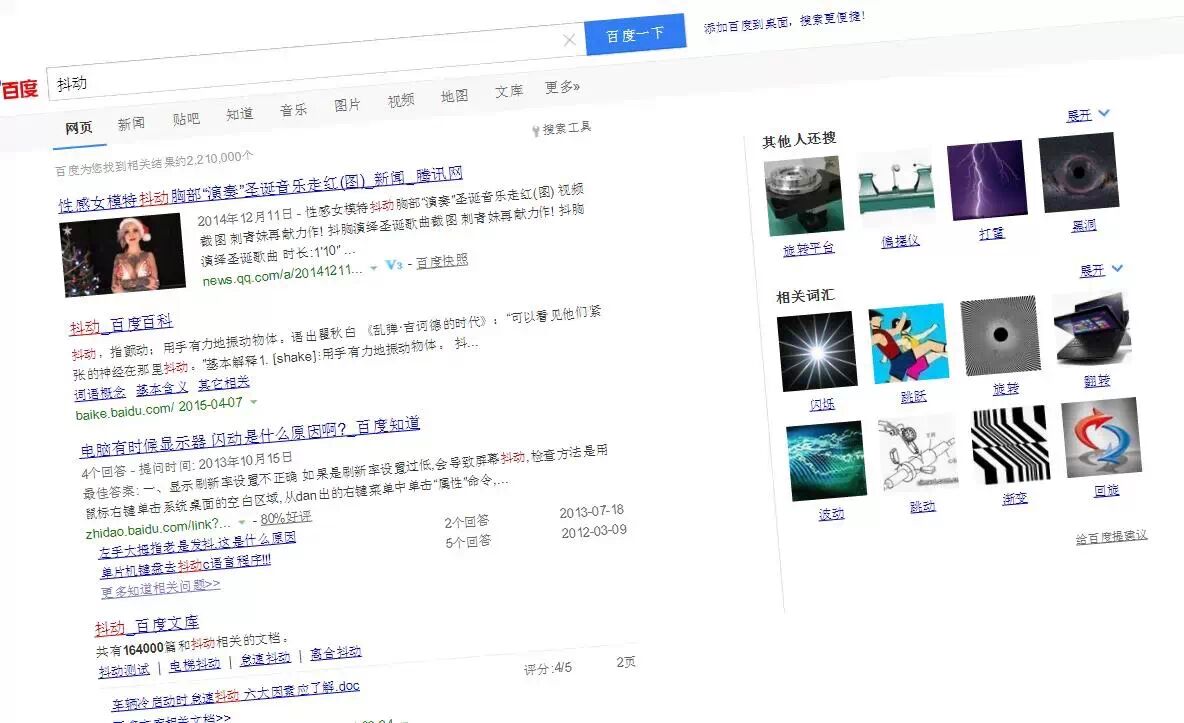Select the 网页 tab
Image resolution: width=1184 pixels, height=723 pixels.
click(79, 128)
